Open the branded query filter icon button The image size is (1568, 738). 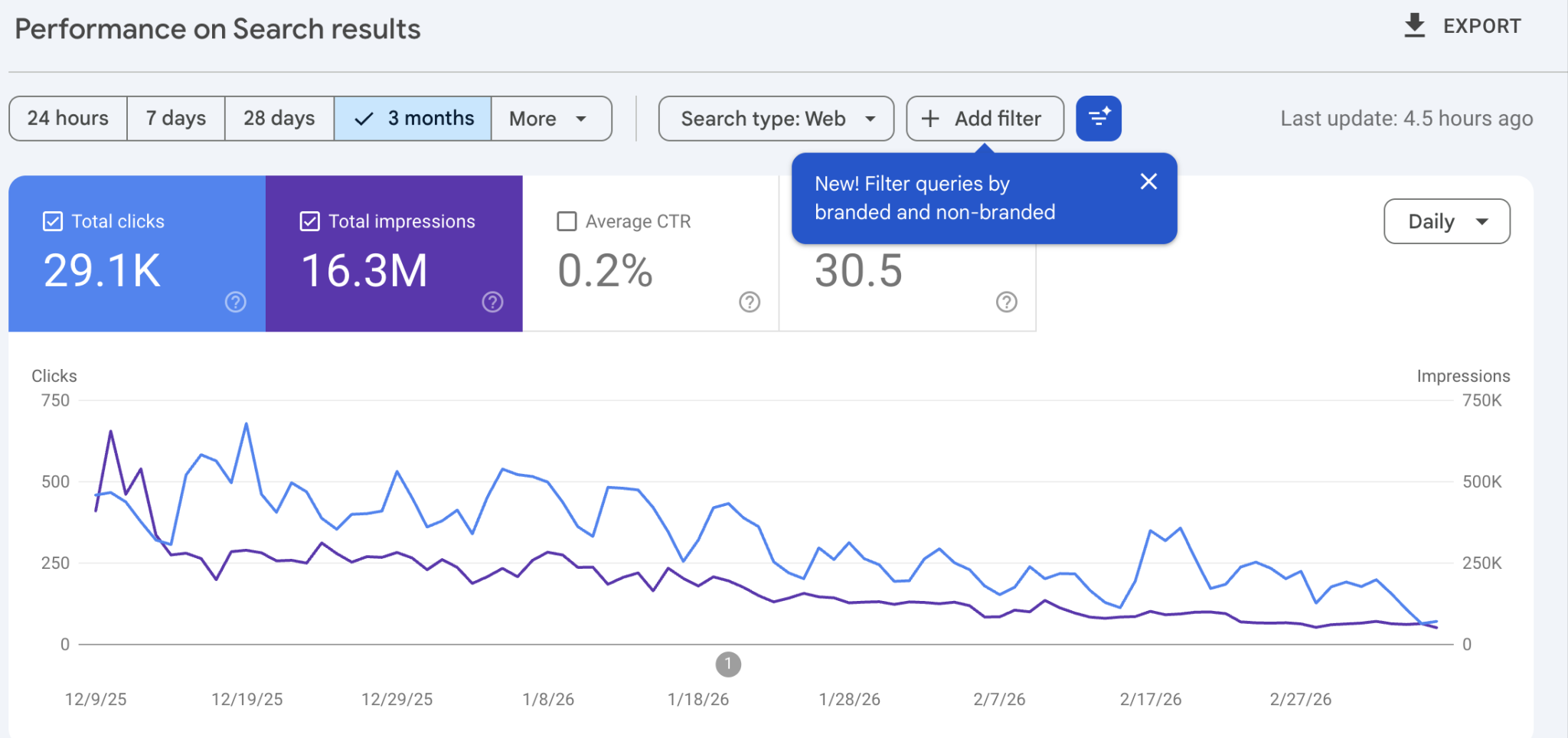pyautogui.click(x=1099, y=119)
